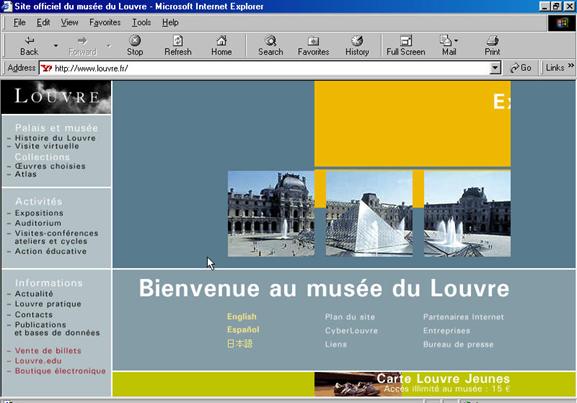The height and width of the screenshot is (403, 577).
Task: Open the Back history dropdown arrow
Action: click(x=56, y=46)
